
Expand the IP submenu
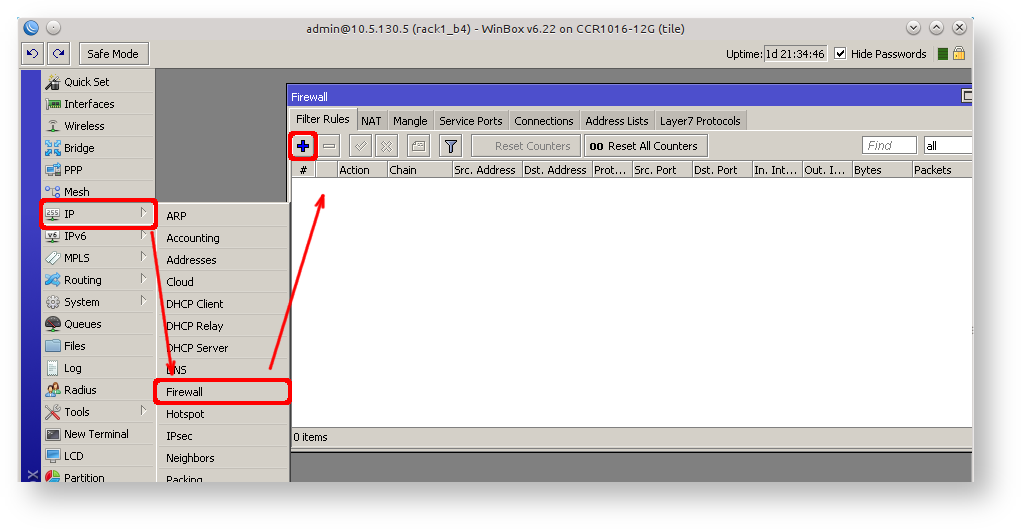pyautogui.click(x=98, y=214)
